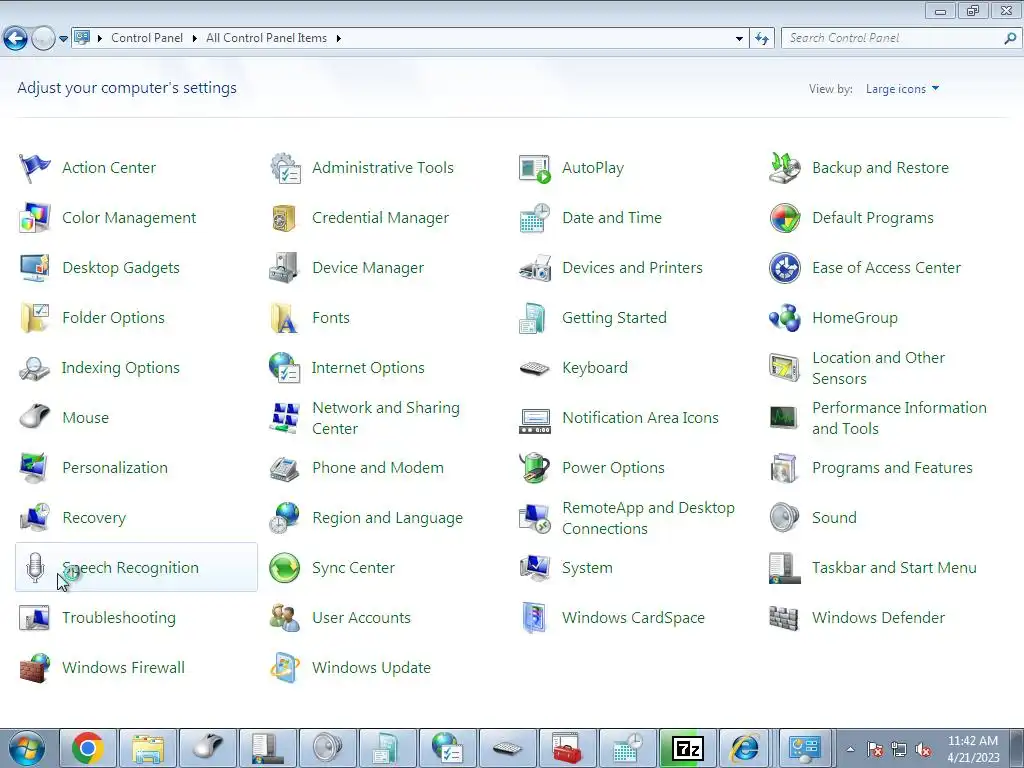The height and width of the screenshot is (768, 1024).
Task: Open the Phone and Modem link
Action: point(377,468)
